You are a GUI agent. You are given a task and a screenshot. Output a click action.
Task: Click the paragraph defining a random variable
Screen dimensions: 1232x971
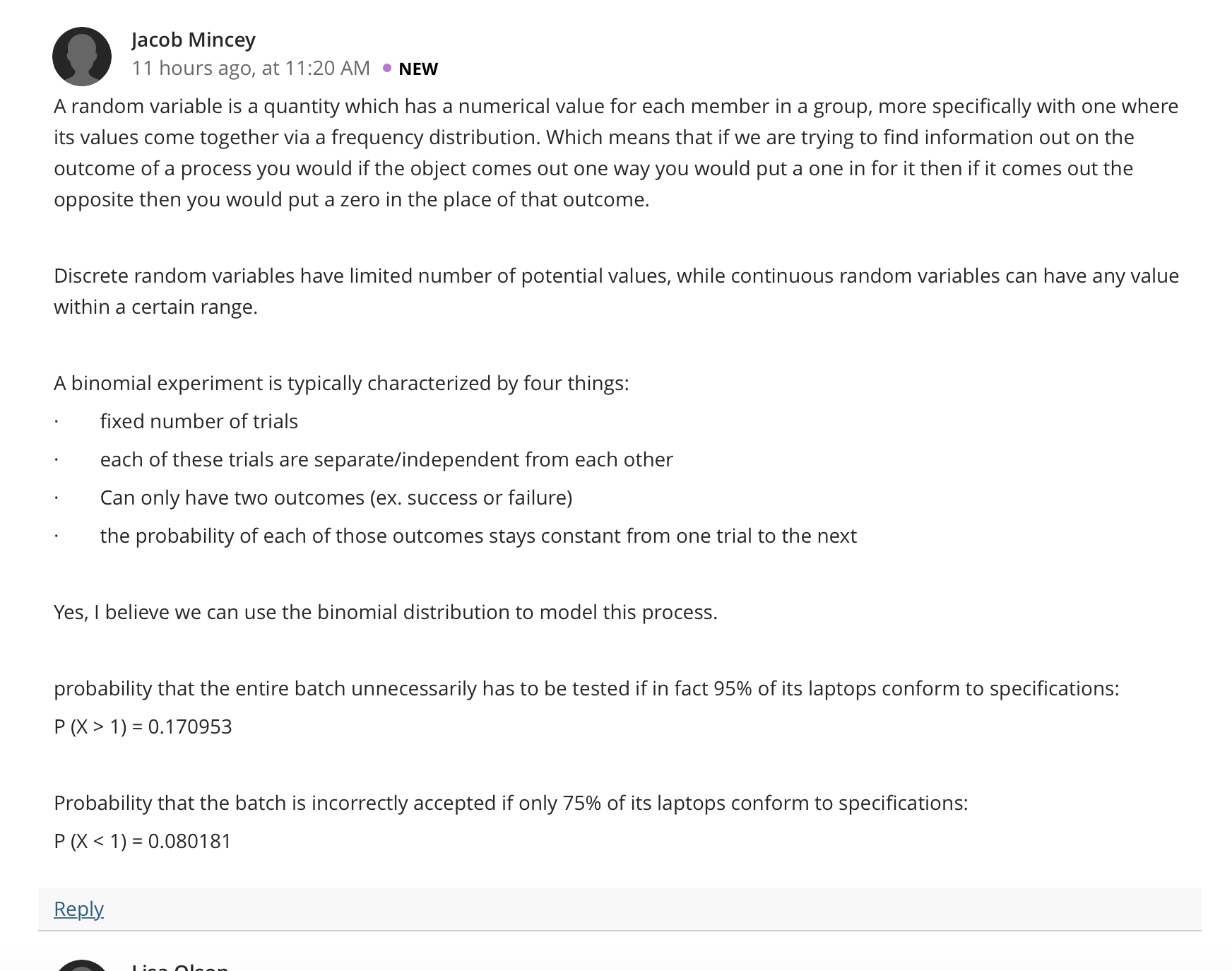point(616,153)
